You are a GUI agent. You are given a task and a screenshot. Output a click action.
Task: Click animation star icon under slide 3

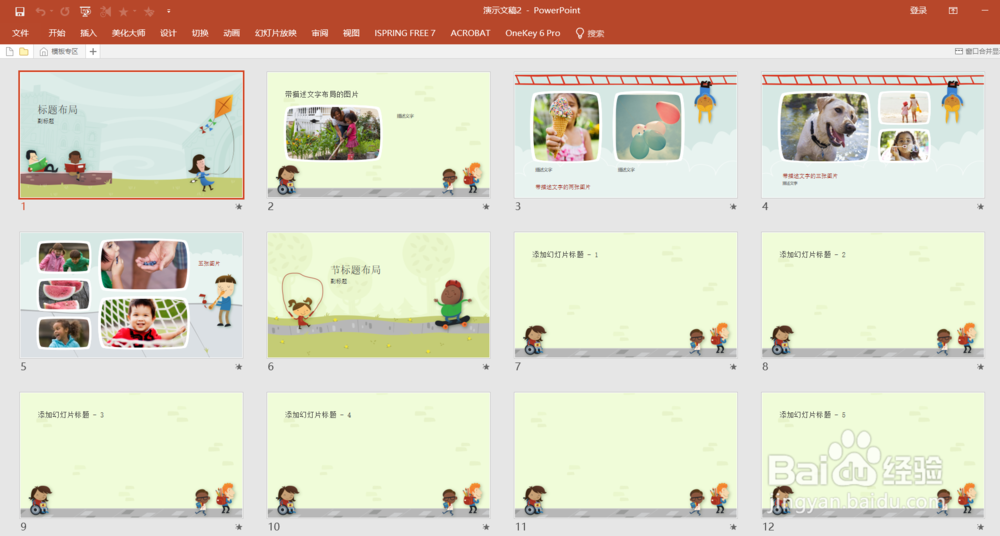click(733, 207)
